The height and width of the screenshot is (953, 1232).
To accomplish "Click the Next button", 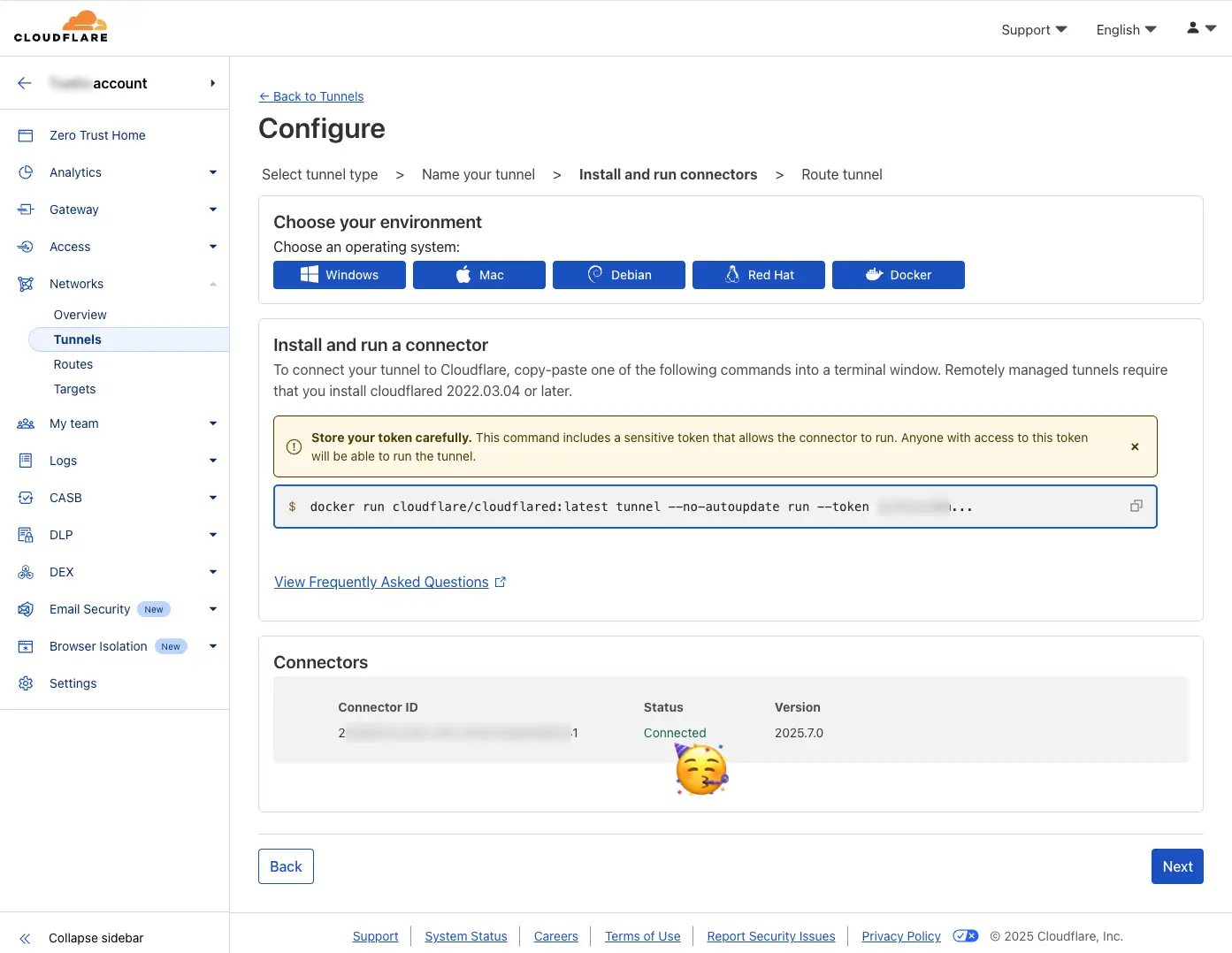I will (1176, 866).
